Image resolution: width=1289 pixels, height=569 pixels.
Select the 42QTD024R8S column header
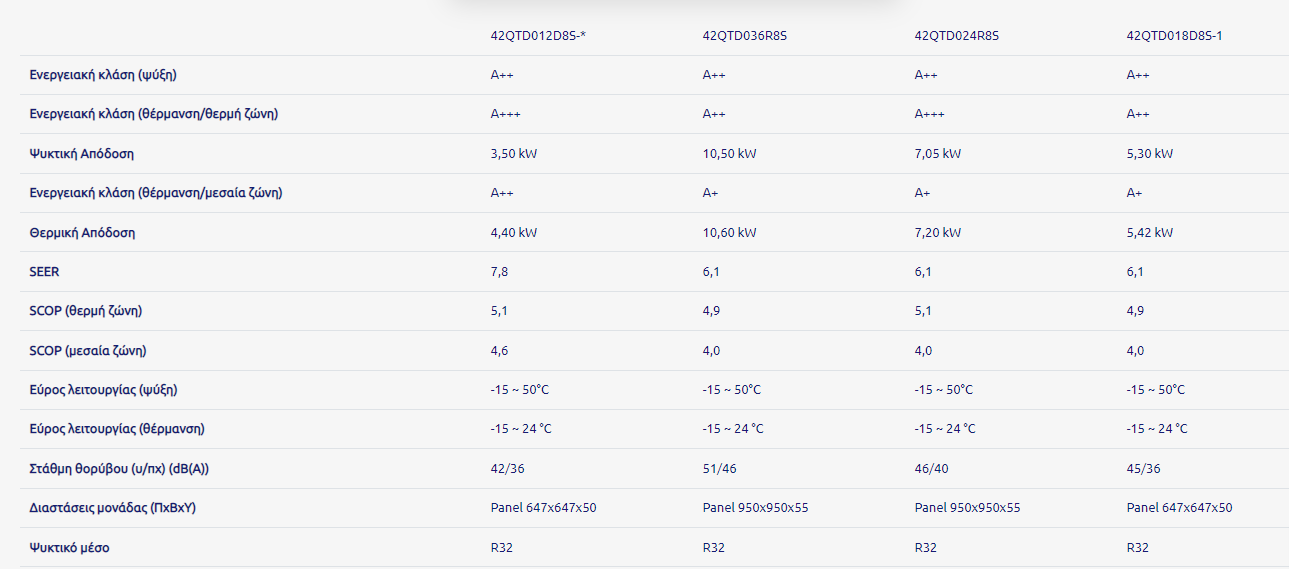(956, 36)
